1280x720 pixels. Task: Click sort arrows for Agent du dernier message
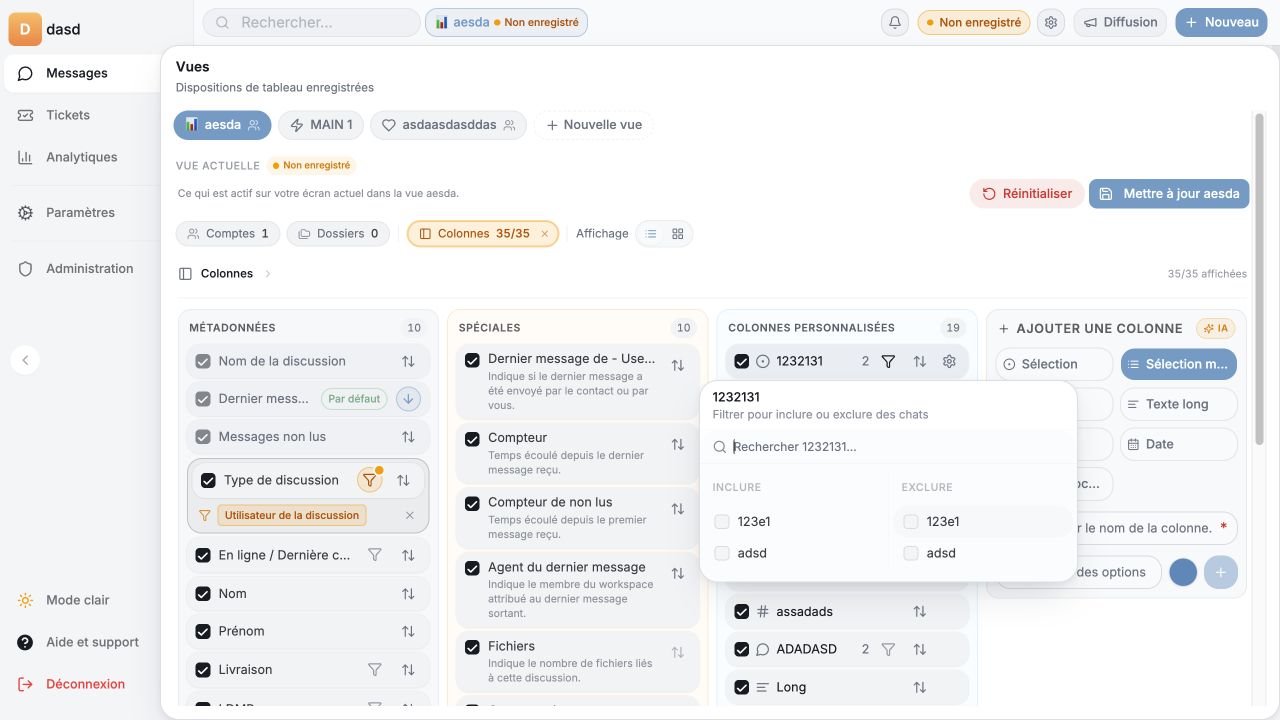677,573
